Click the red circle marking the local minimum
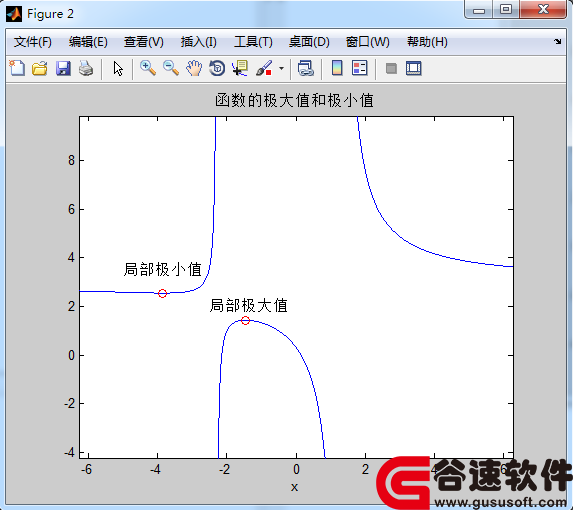This screenshot has width=573, height=510. point(163,293)
